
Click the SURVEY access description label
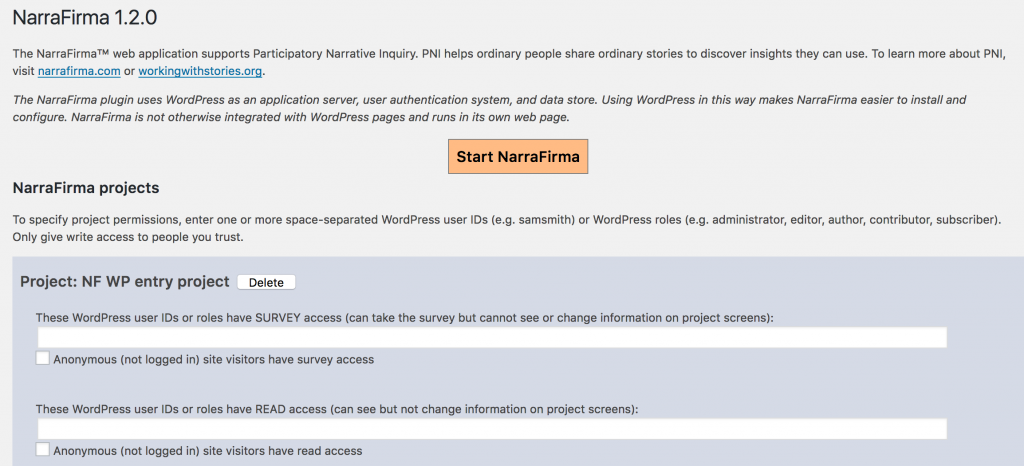tap(404, 318)
